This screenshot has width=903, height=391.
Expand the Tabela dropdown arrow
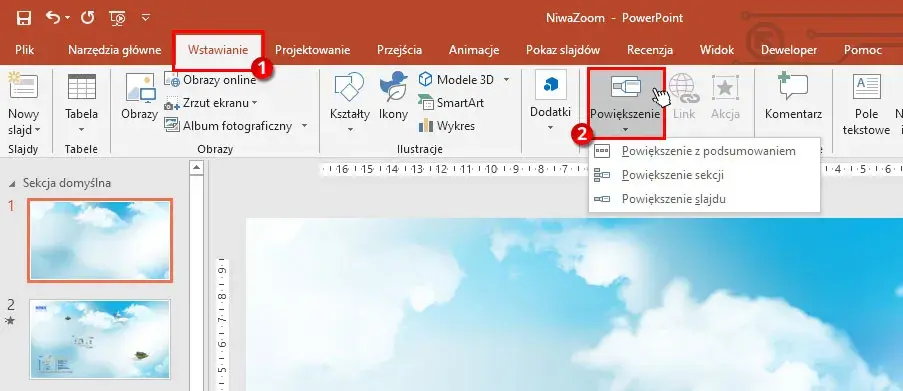point(81,130)
